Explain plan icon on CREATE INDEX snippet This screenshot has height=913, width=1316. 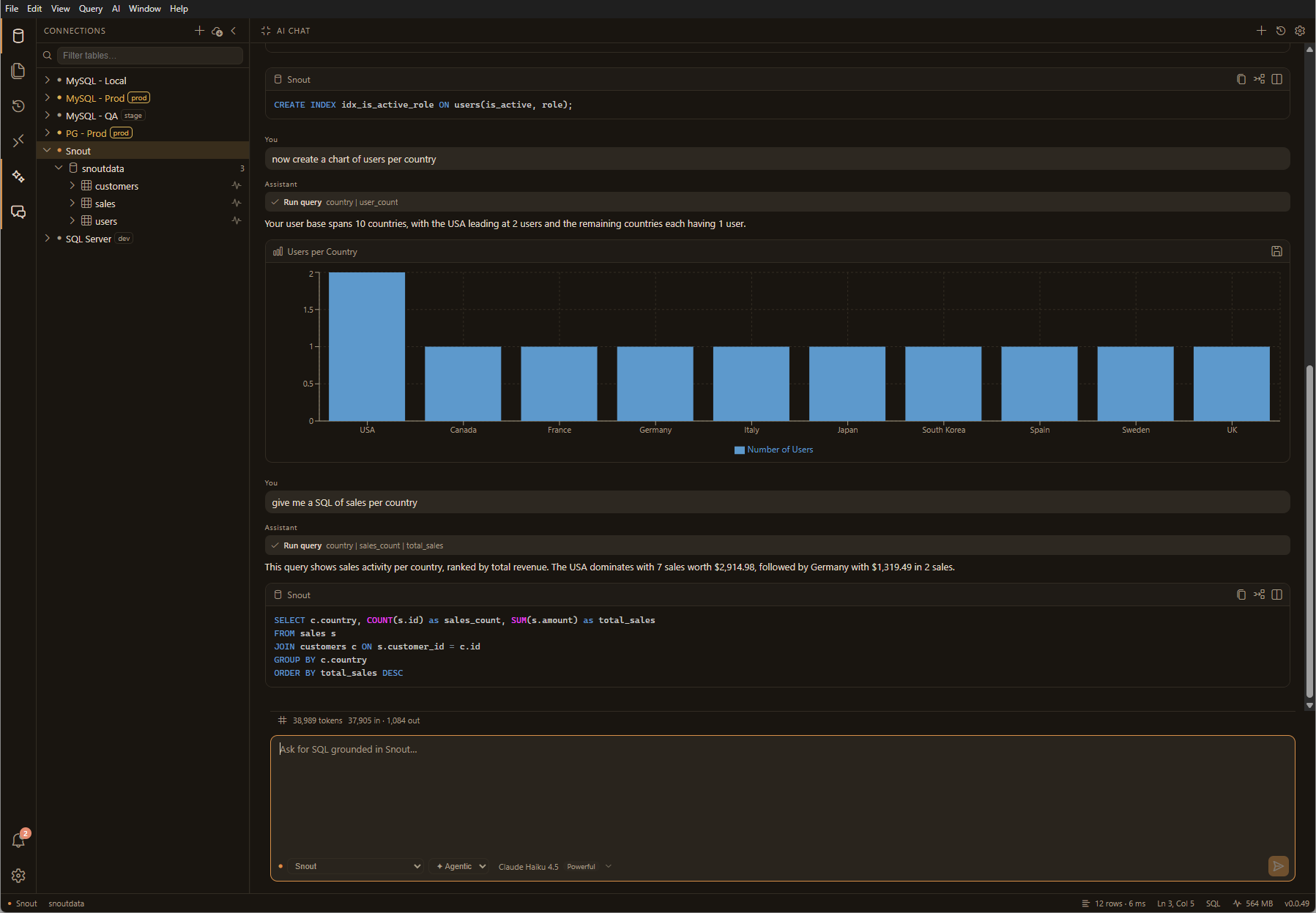[1259, 79]
